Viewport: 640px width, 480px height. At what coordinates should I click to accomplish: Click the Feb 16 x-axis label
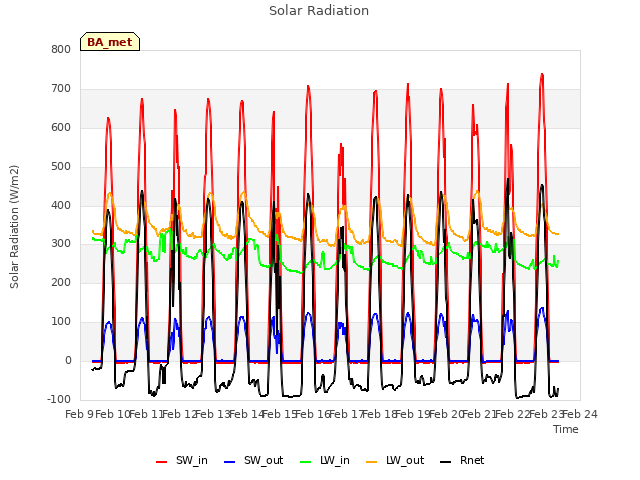click(x=313, y=414)
